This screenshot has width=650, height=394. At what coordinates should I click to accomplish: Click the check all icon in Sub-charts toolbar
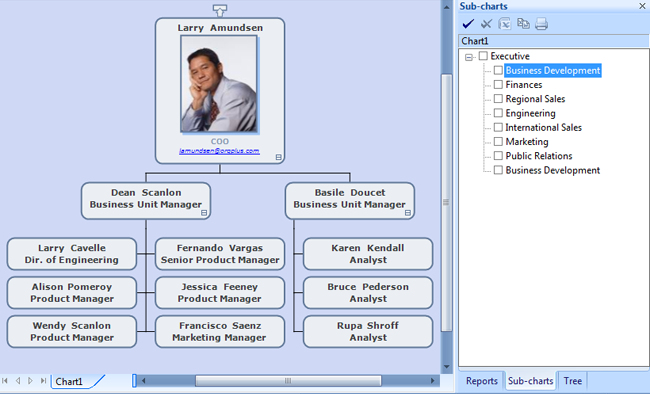coord(468,24)
